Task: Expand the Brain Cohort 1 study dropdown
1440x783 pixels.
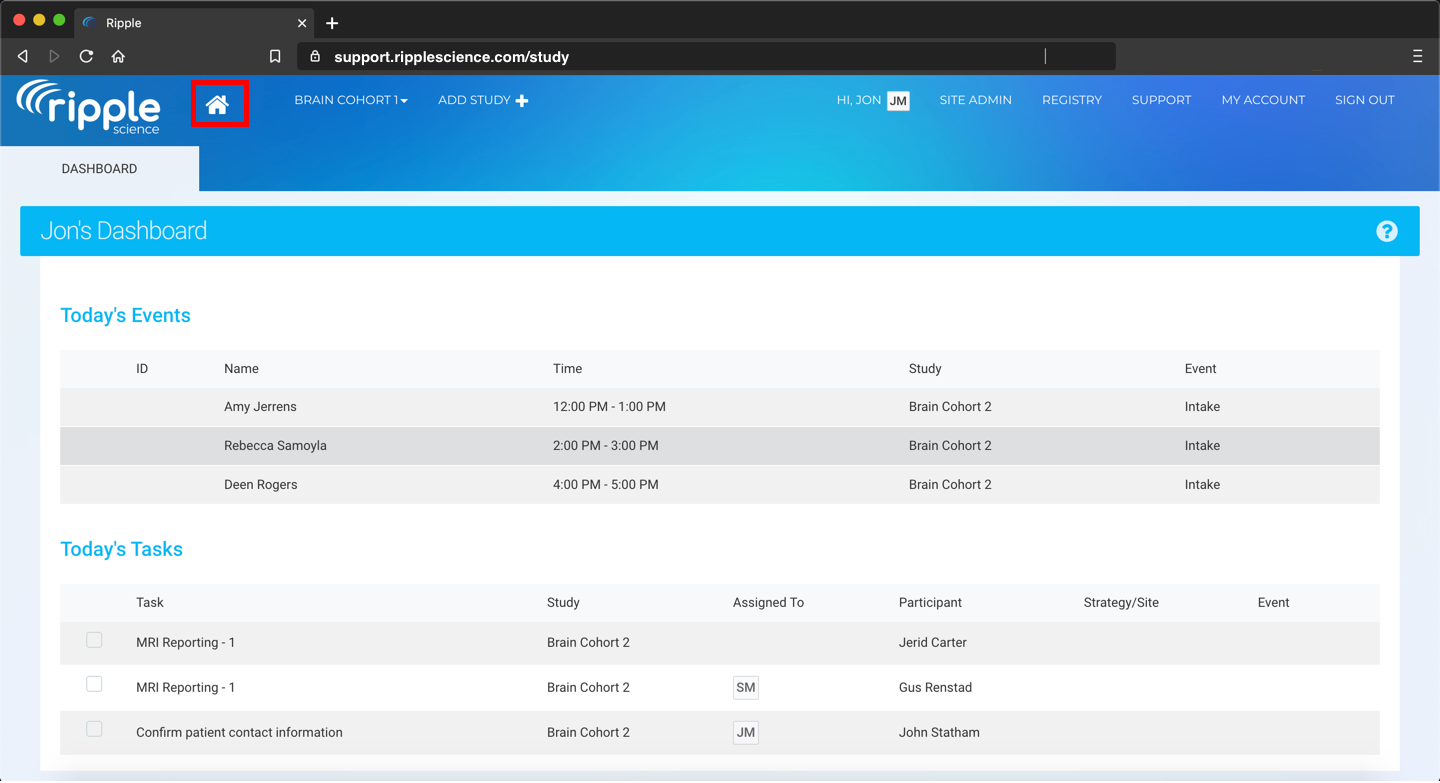Action: pos(350,100)
